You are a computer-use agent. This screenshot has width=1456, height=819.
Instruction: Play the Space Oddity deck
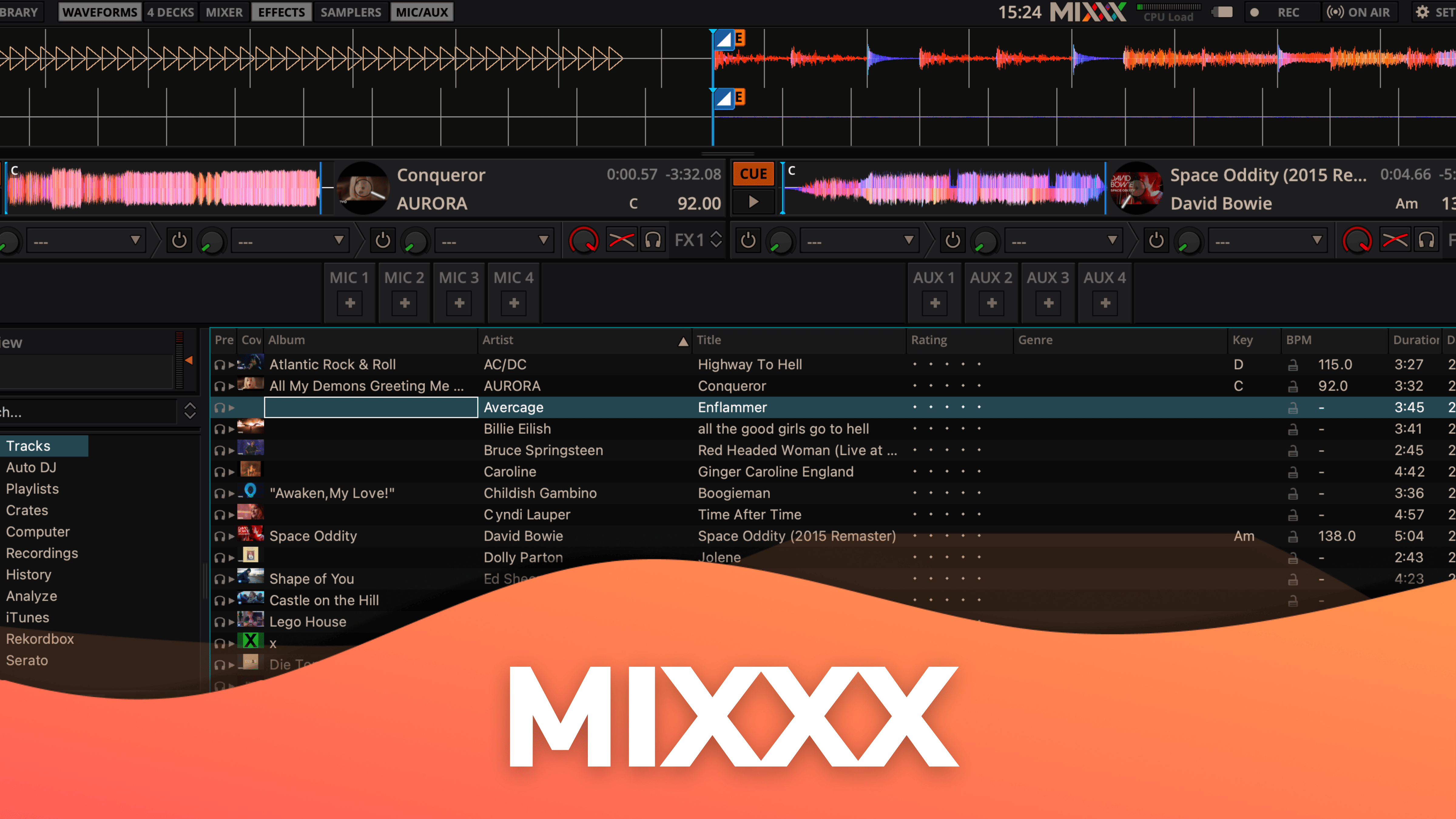(x=753, y=202)
